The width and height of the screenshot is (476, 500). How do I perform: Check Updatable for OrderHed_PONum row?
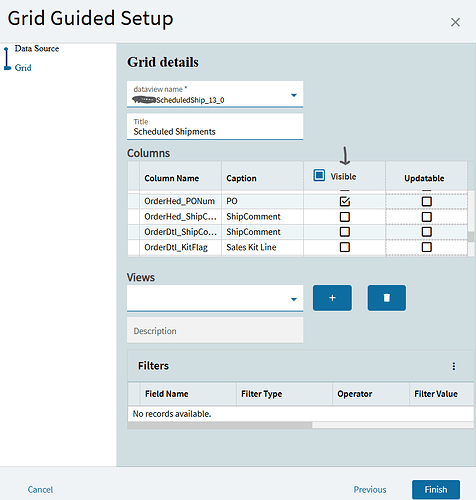pyautogui.click(x=427, y=201)
